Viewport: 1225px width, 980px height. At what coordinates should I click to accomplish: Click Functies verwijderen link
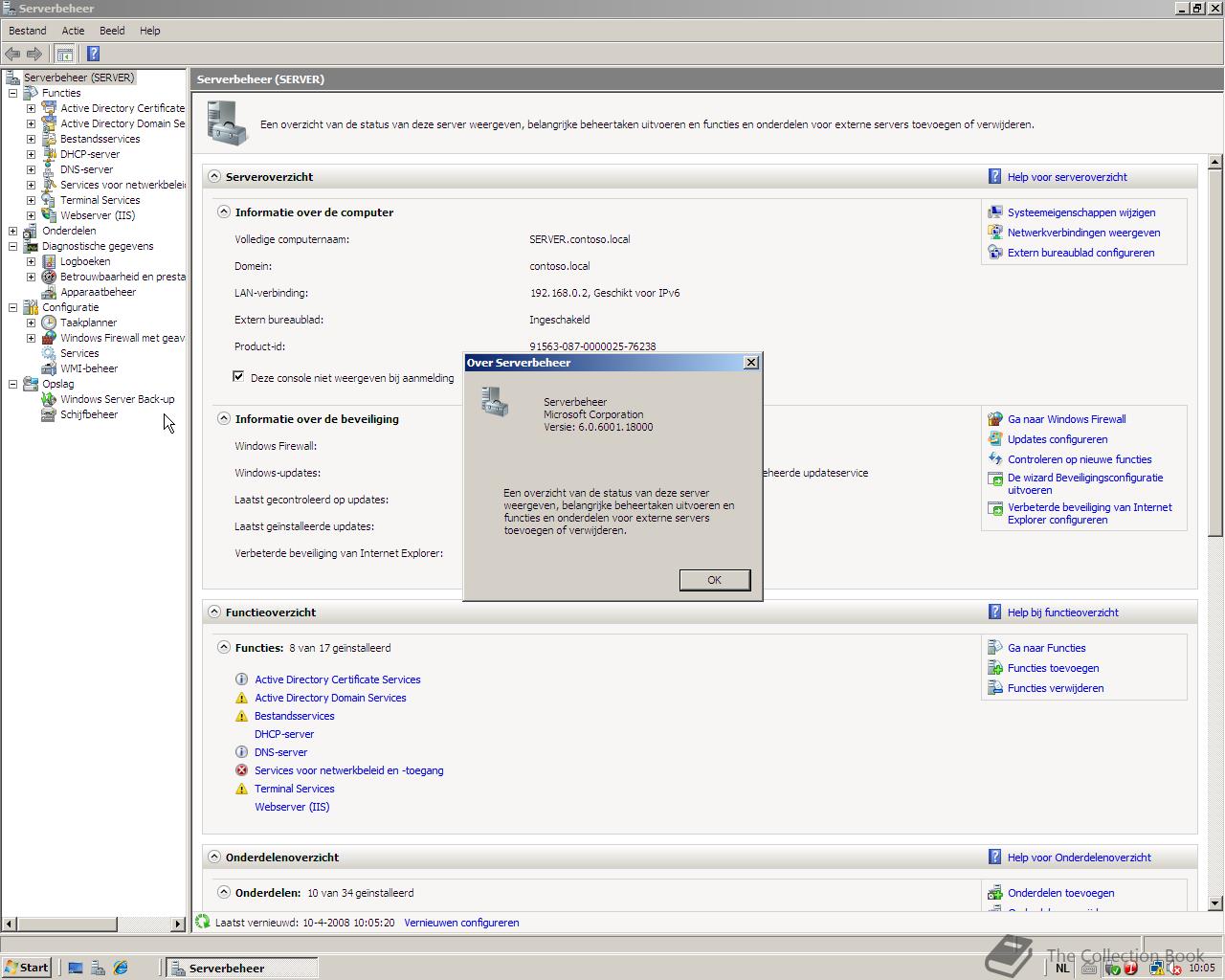1056,688
